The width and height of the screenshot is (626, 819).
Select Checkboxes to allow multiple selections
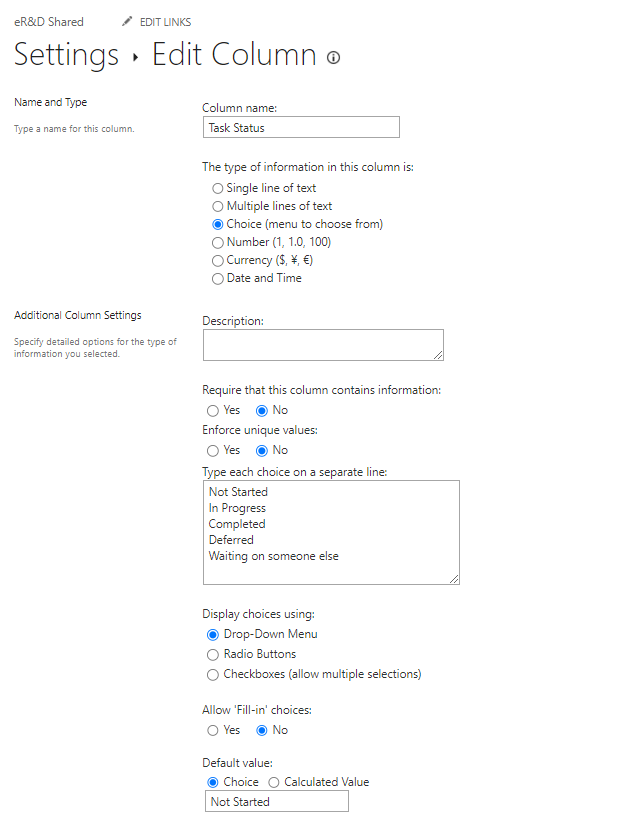[x=211, y=675]
